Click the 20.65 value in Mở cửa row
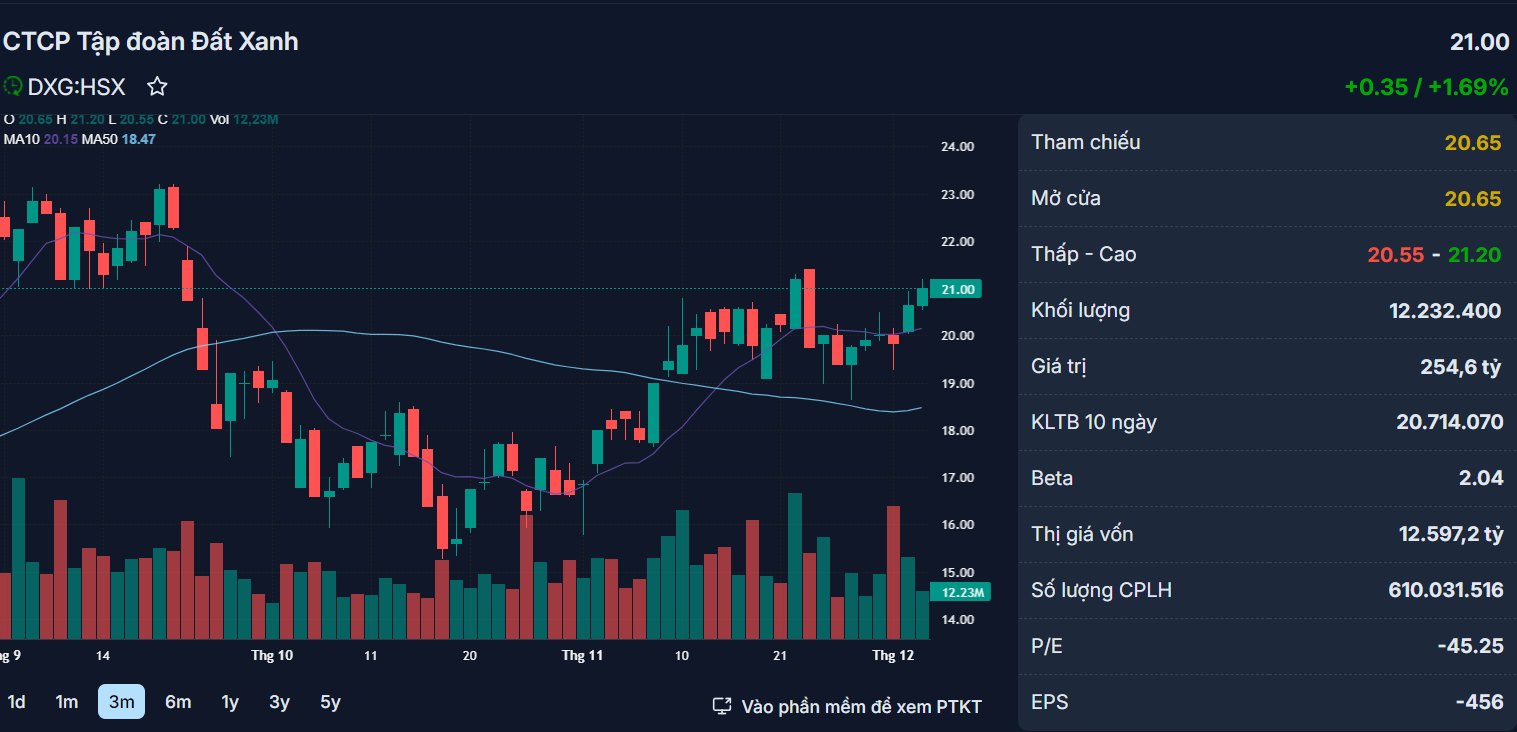 click(1473, 199)
